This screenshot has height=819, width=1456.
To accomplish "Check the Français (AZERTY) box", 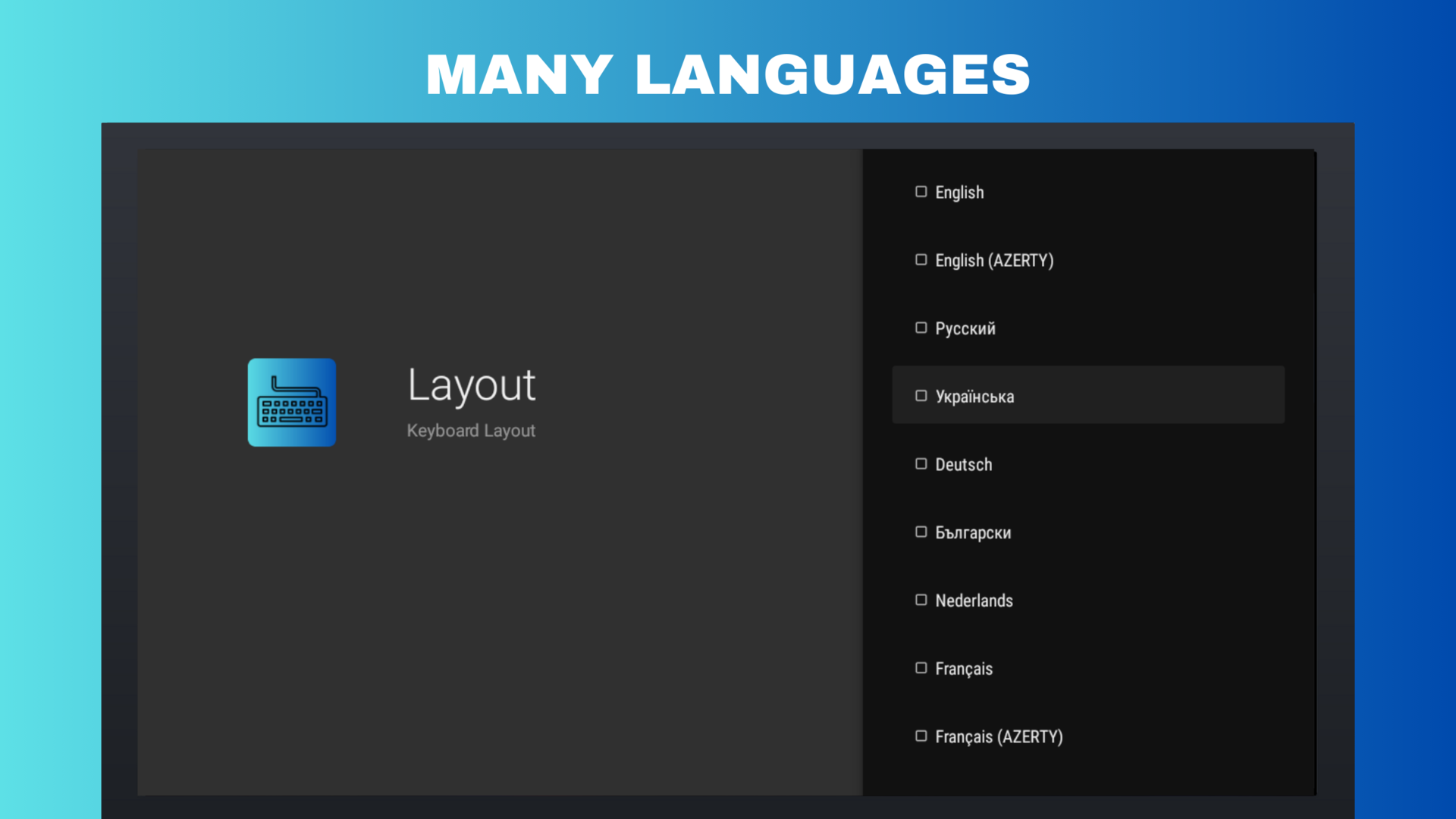I will coord(921,736).
